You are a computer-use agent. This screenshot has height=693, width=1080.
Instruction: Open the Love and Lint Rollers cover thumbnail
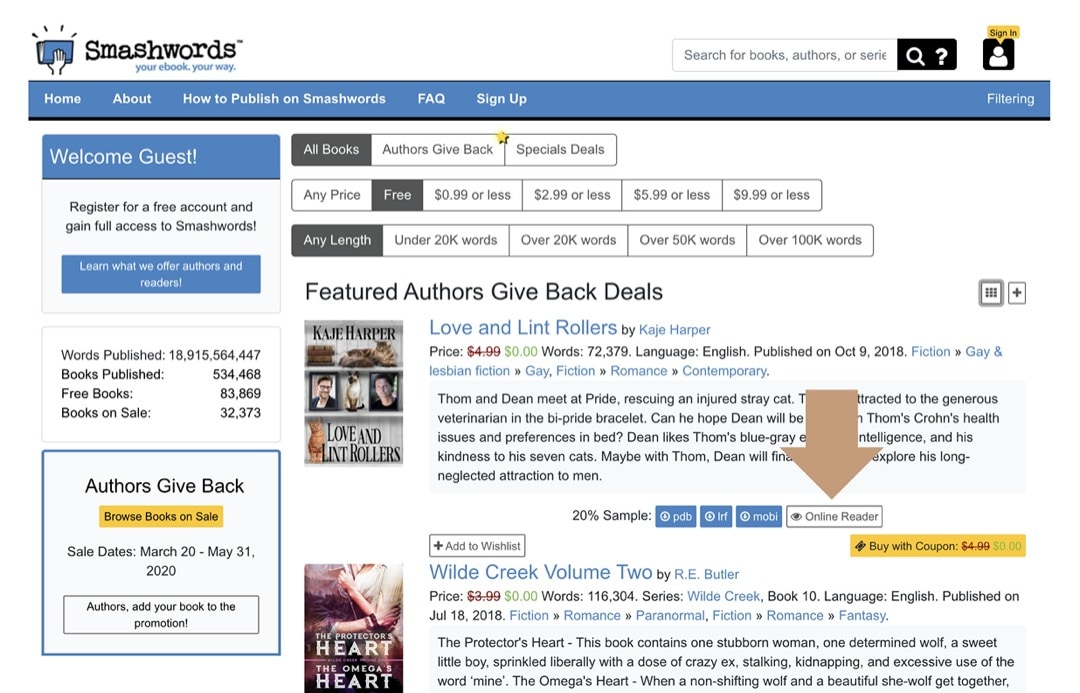[353, 390]
